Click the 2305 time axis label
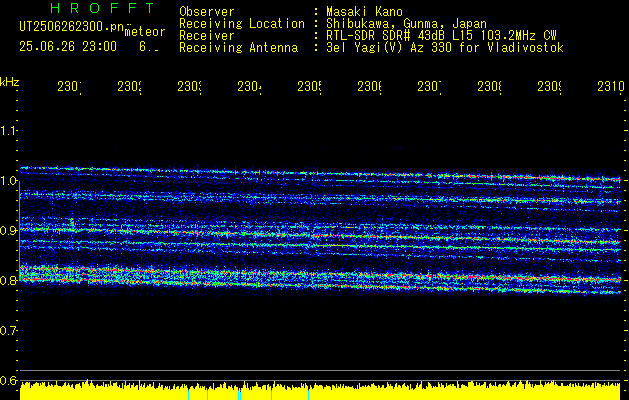The image size is (629, 400). tap(310, 86)
